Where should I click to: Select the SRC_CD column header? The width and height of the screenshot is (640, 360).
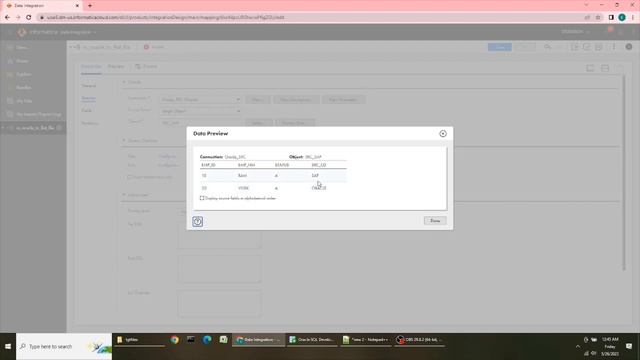pyautogui.click(x=319, y=165)
